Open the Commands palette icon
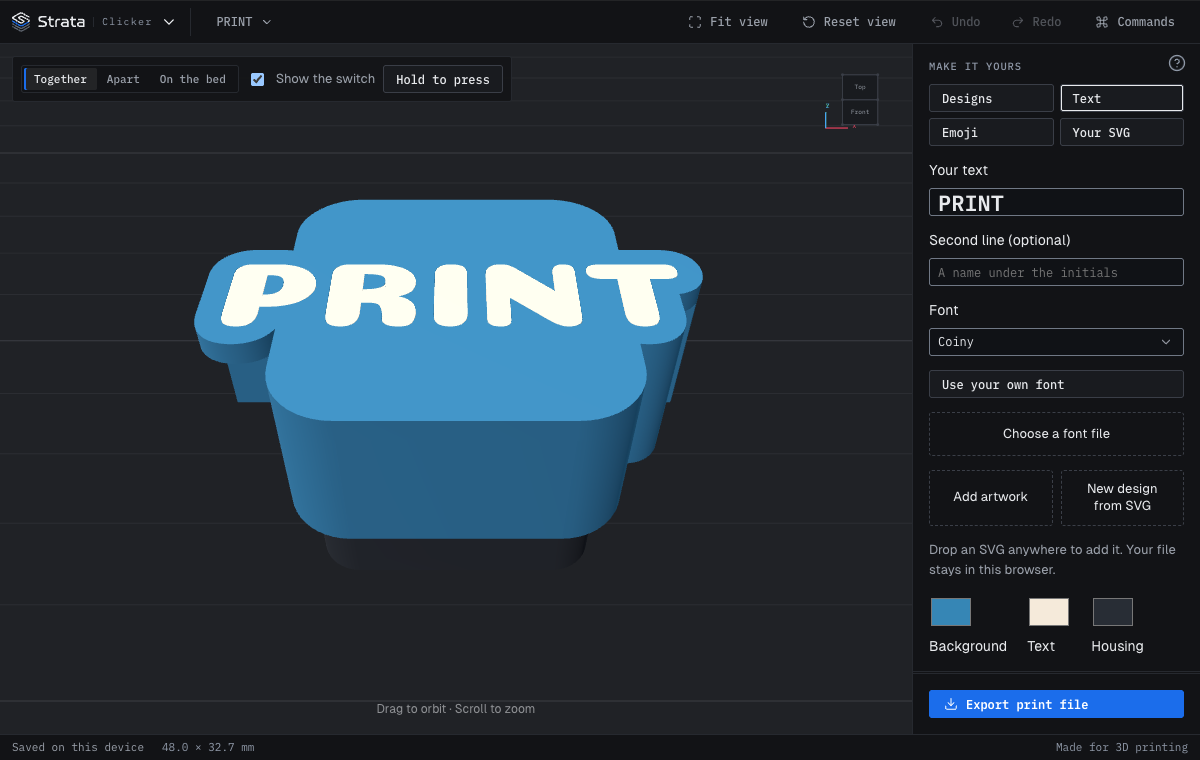The width and height of the screenshot is (1200, 760). pyautogui.click(x=1102, y=22)
